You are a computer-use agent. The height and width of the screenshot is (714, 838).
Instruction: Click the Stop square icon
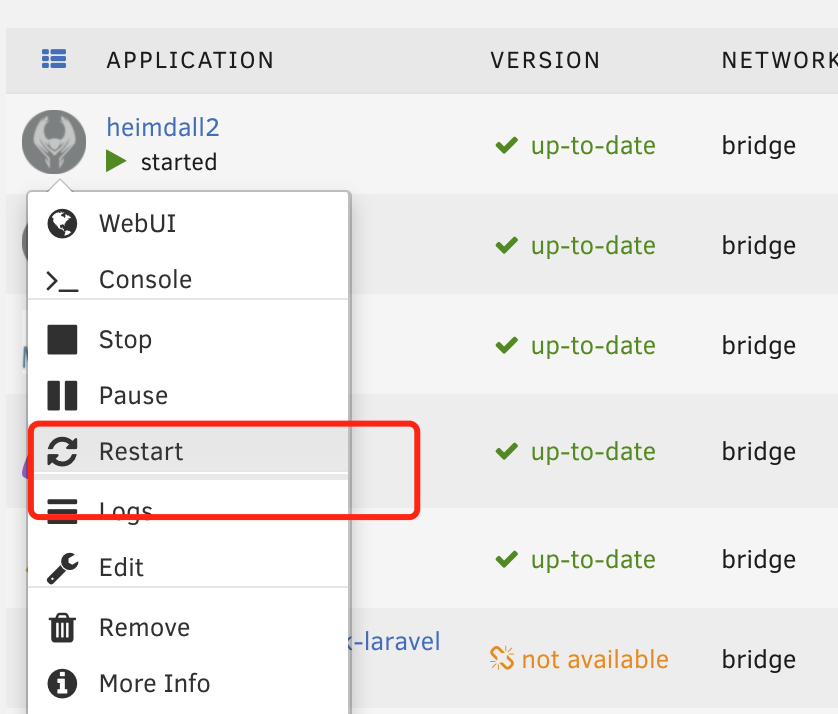coord(62,340)
